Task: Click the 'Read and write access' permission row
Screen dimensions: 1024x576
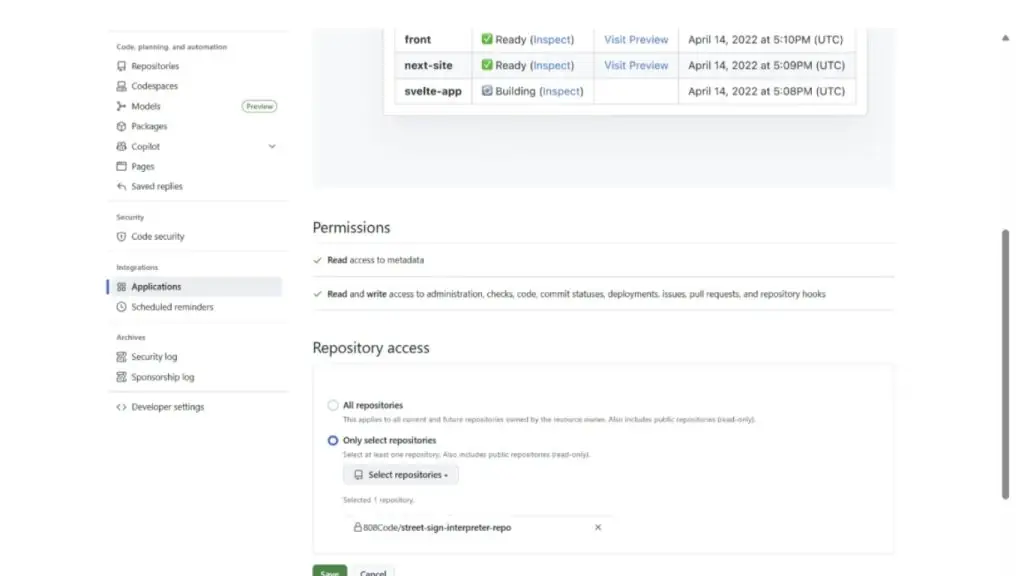Action: pyautogui.click(x=603, y=294)
